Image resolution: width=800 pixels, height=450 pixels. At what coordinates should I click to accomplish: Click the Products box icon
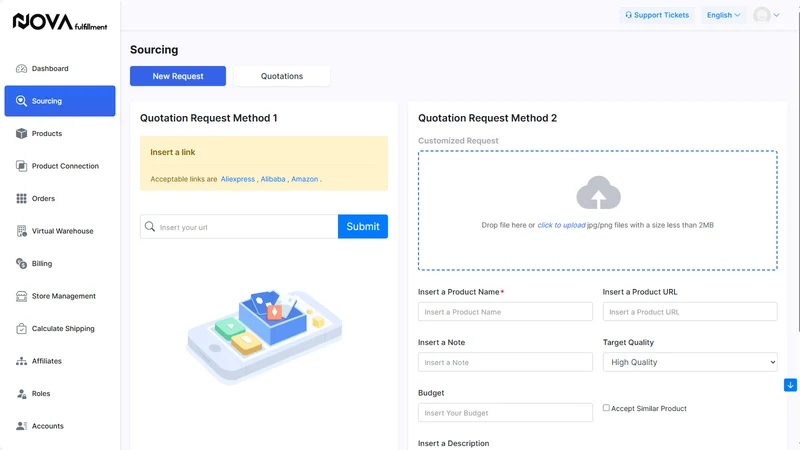pos(21,134)
